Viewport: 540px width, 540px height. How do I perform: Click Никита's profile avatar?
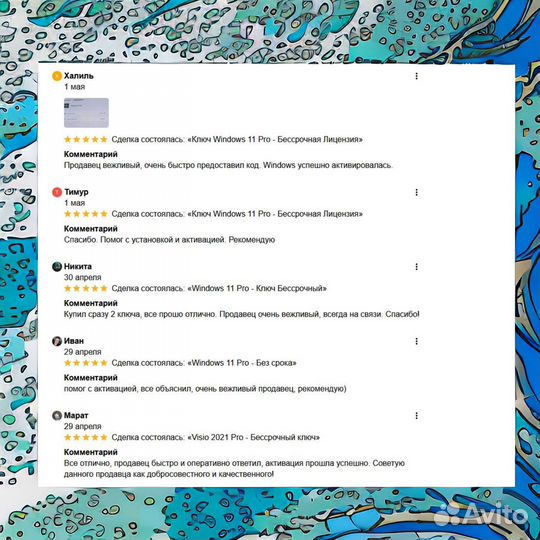click(57, 267)
